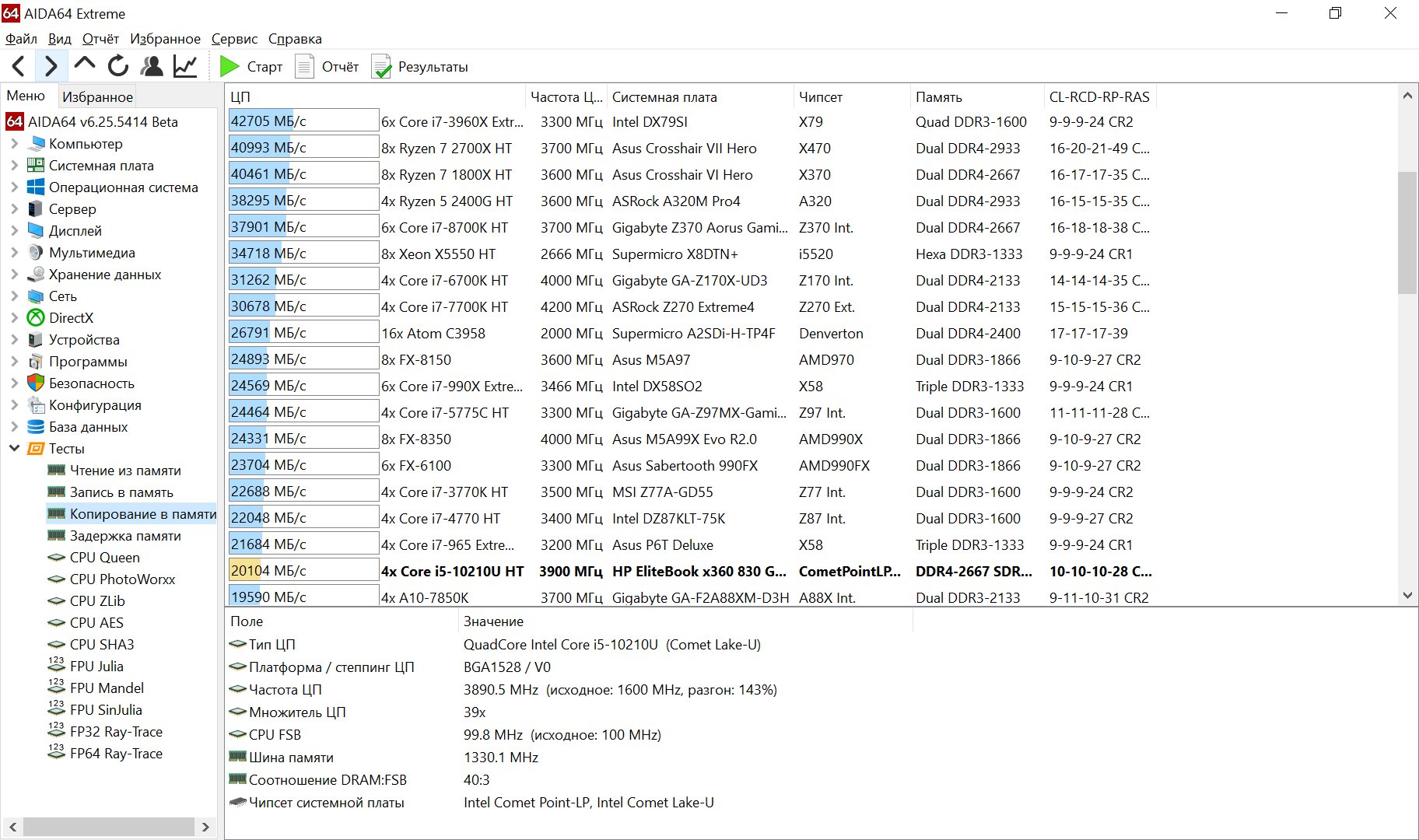Click the Supermicro X8DTN+ cell
The width and height of the screenshot is (1419, 840).
click(675, 254)
